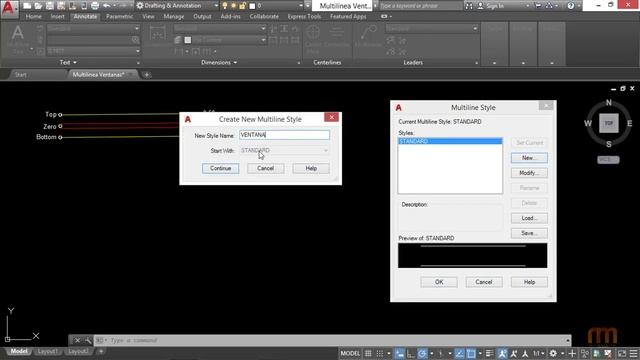Open the AutoCAD application menu logo
The width and height of the screenshot is (640, 360).
pos(9,9)
